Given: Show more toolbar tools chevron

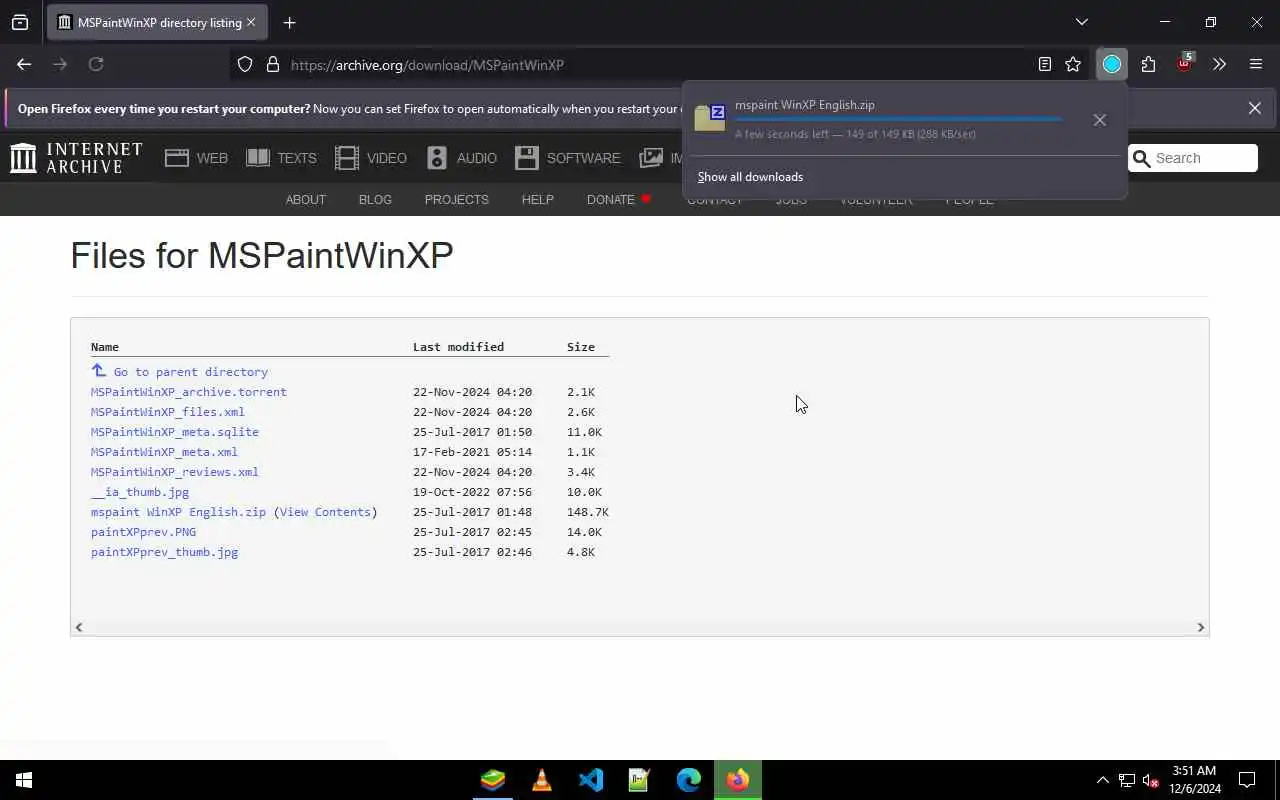Looking at the screenshot, I should click(x=1219, y=64).
